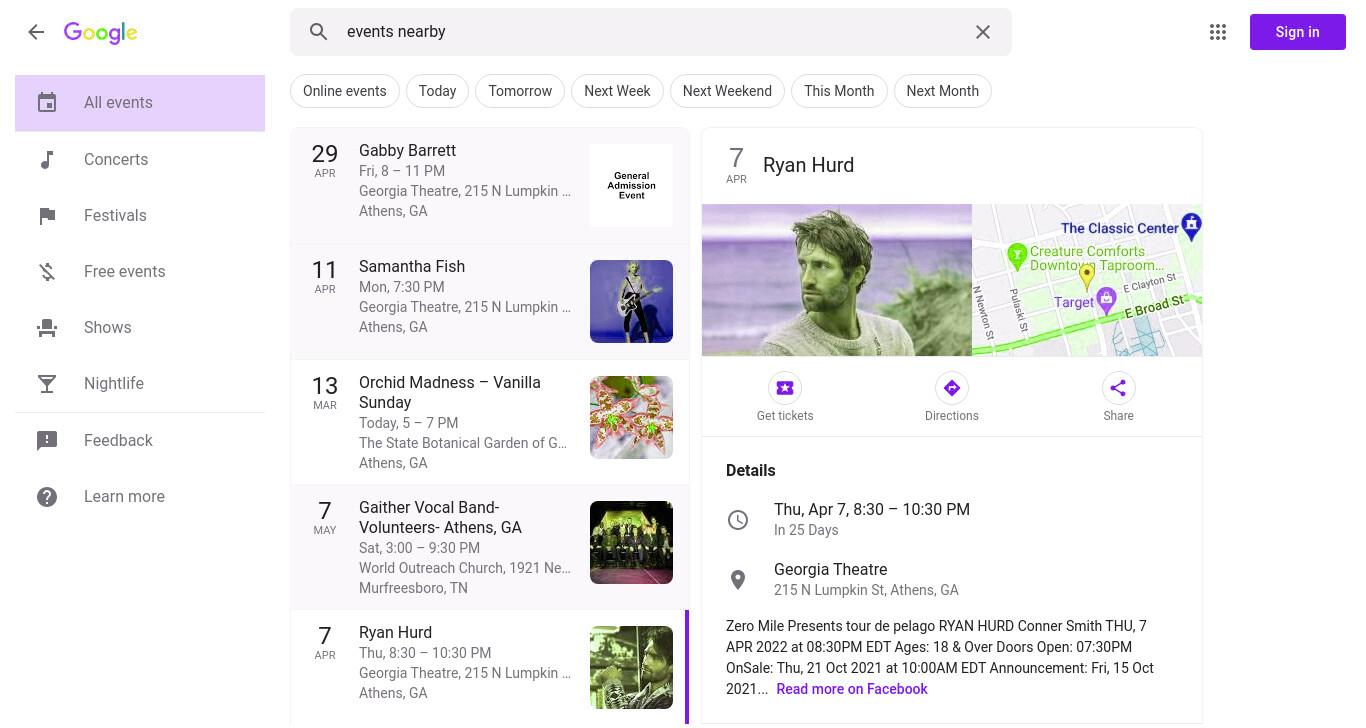Focus the 'events nearby' search field
The height and width of the screenshot is (728, 1366).
pos(650,32)
